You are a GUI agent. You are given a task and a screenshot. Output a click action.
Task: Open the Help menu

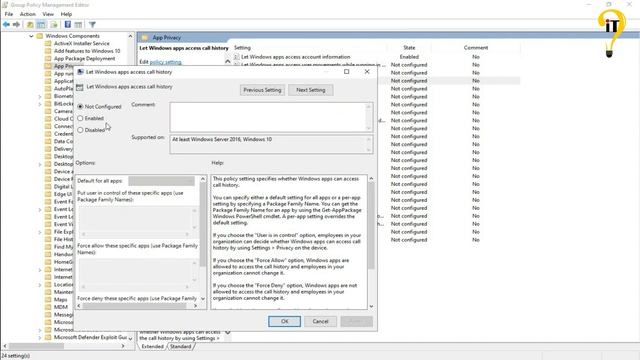(x=66, y=14)
